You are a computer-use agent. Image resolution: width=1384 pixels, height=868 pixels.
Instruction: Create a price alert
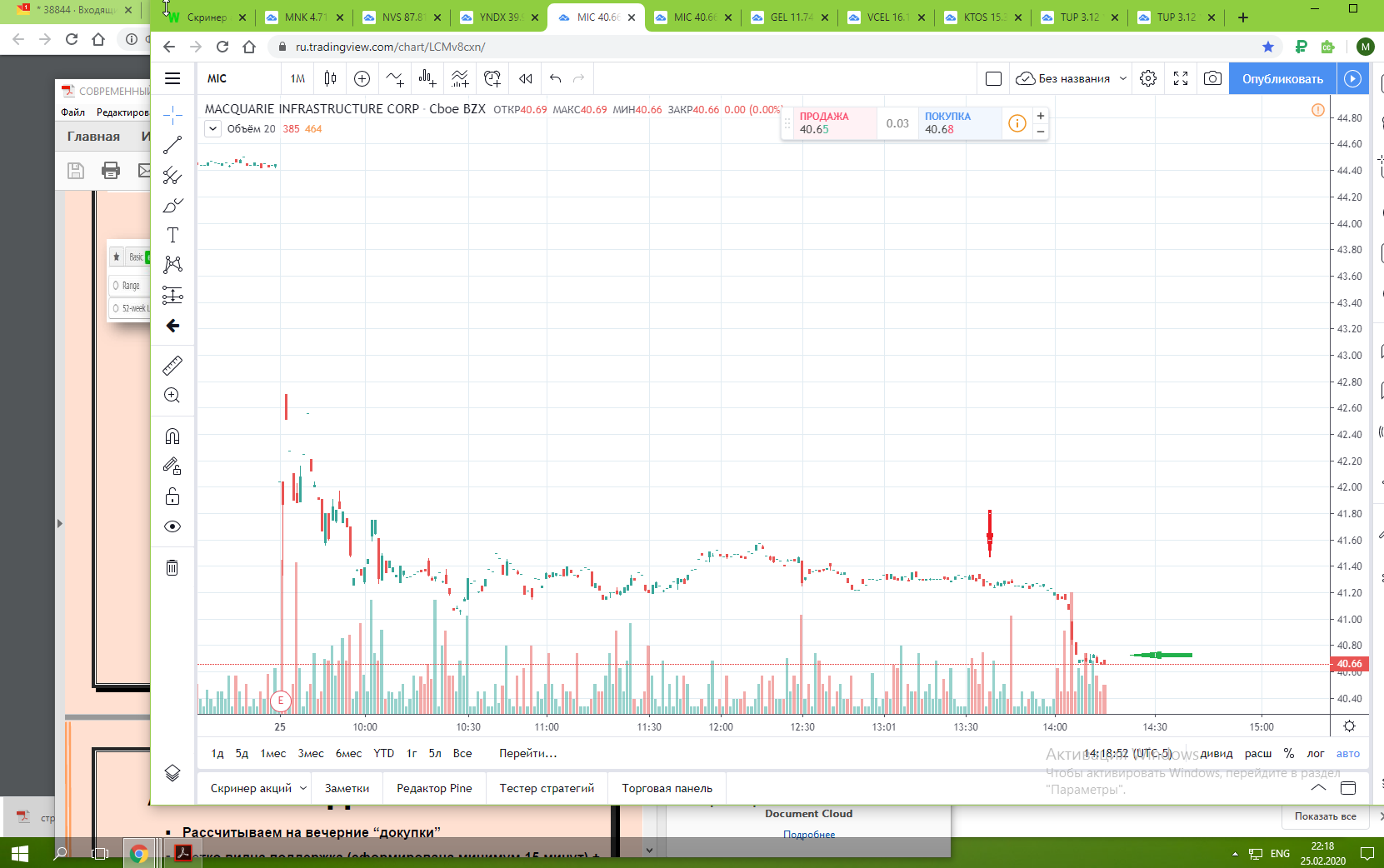click(x=492, y=78)
